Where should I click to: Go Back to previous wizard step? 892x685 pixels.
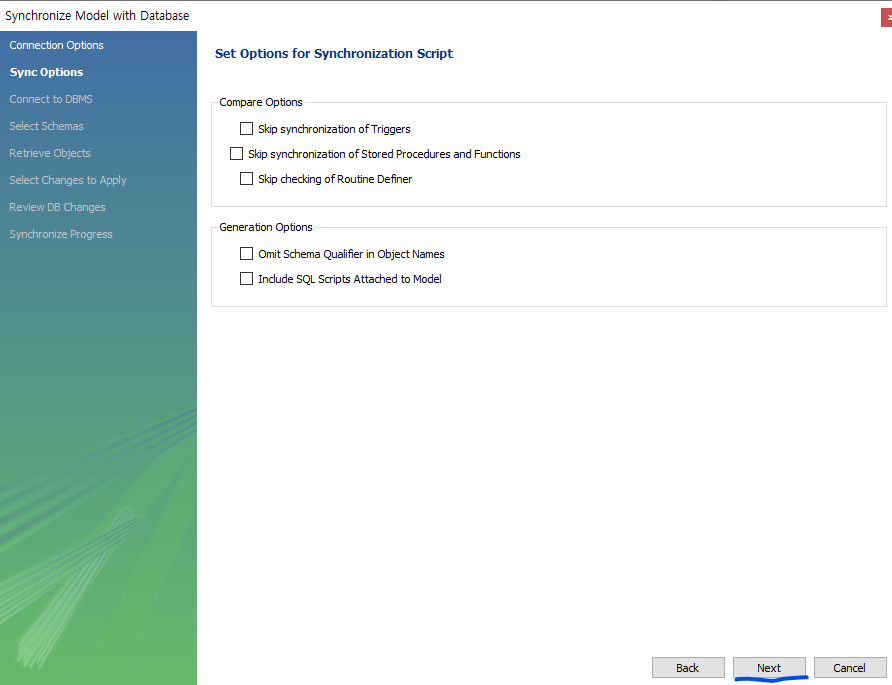click(x=688, y=668)
